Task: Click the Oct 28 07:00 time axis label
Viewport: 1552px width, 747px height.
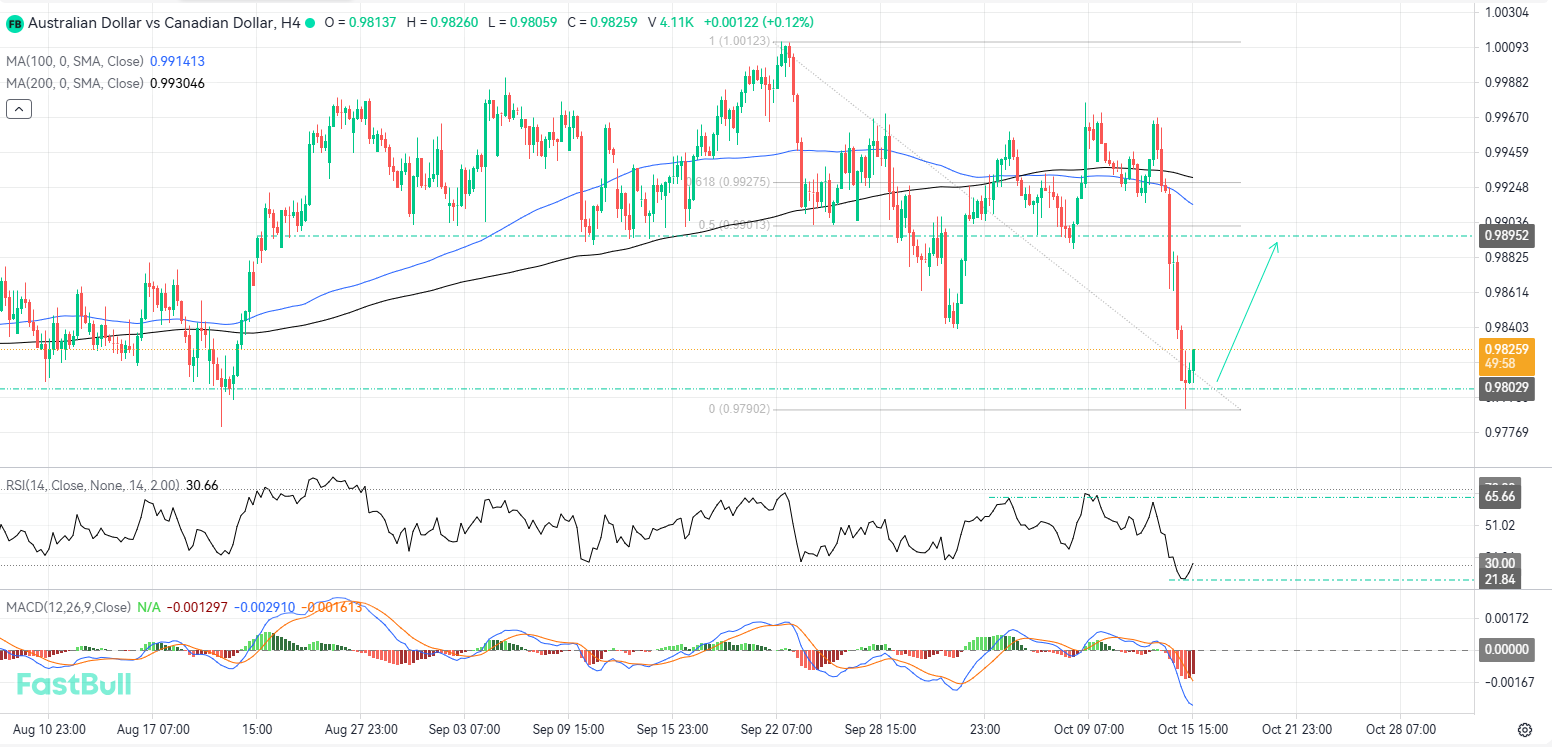Action: click(1400, 729)
